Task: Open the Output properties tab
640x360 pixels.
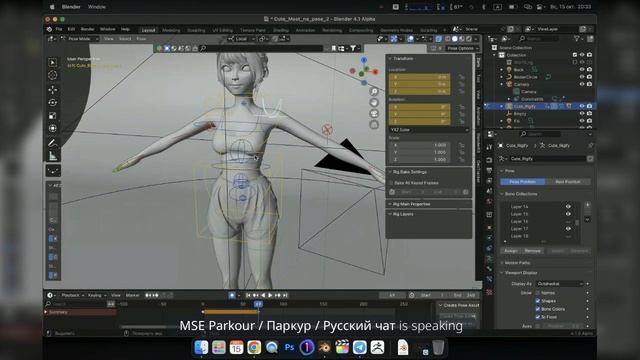Action: [489, 170]
